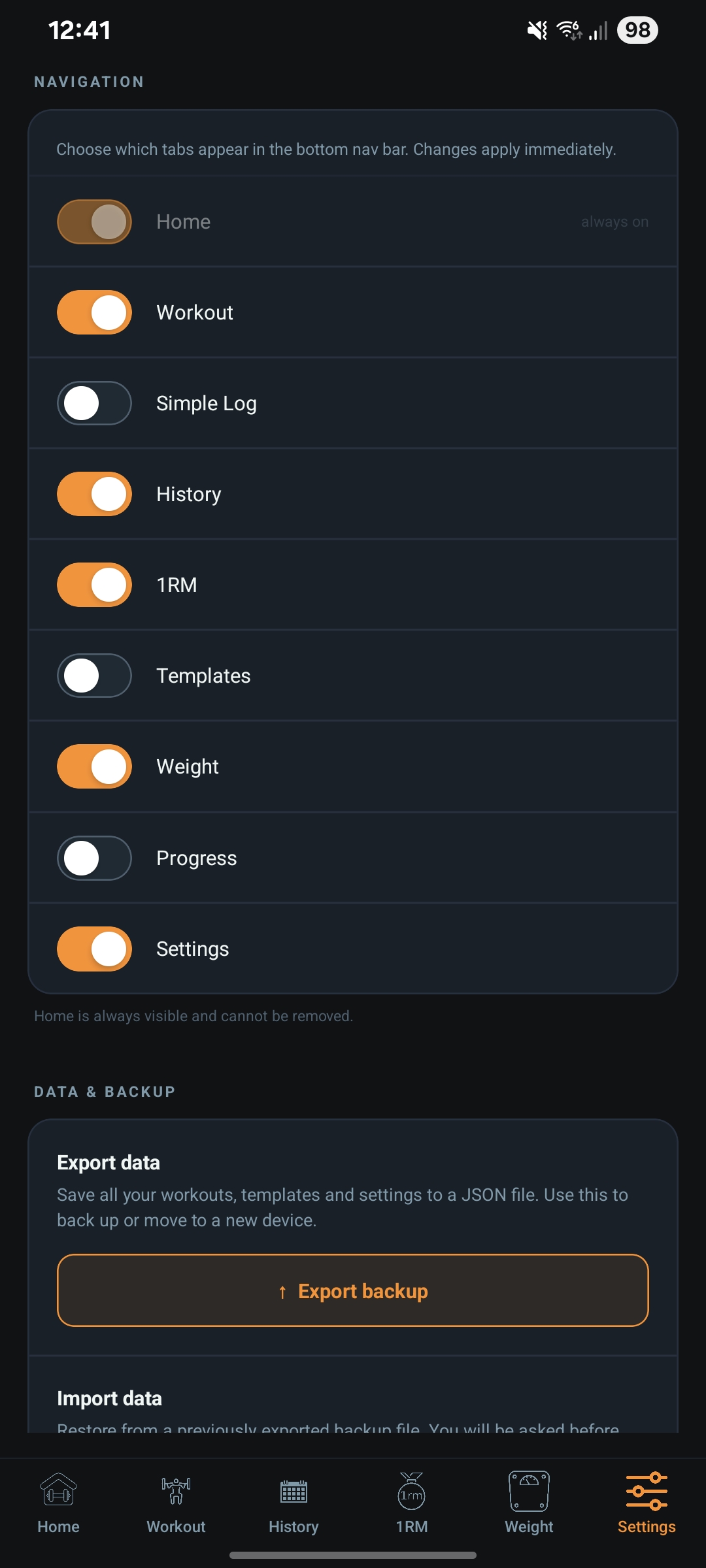Turn off the Weight toggle
Screen dimensions: 706x1568
click(94, 766)
